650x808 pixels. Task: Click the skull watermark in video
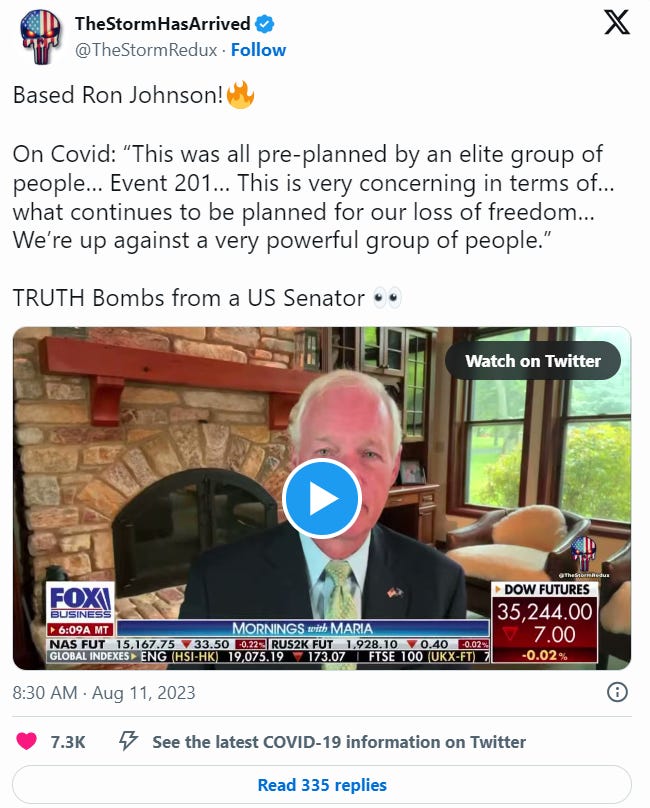[583, 554]
